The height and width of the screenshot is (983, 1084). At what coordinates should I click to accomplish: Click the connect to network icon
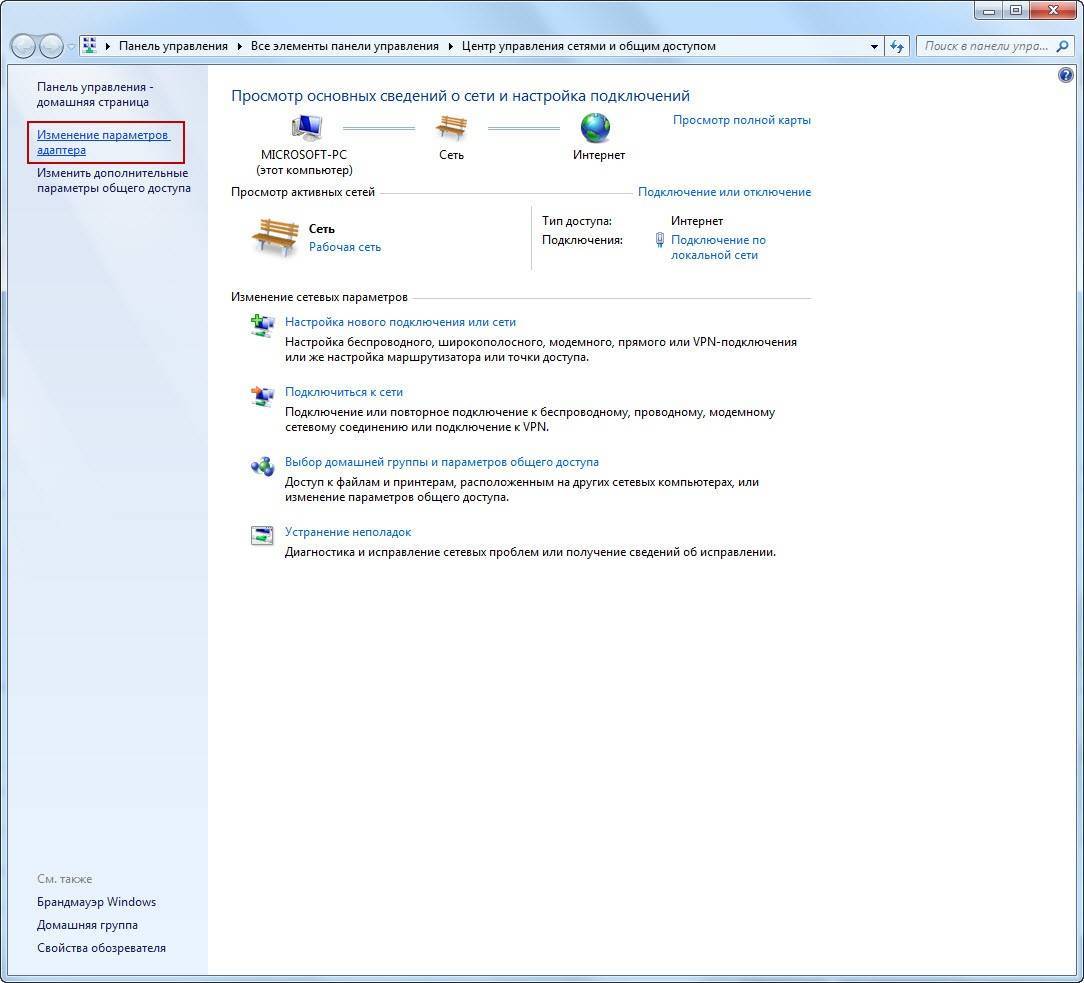262,395
